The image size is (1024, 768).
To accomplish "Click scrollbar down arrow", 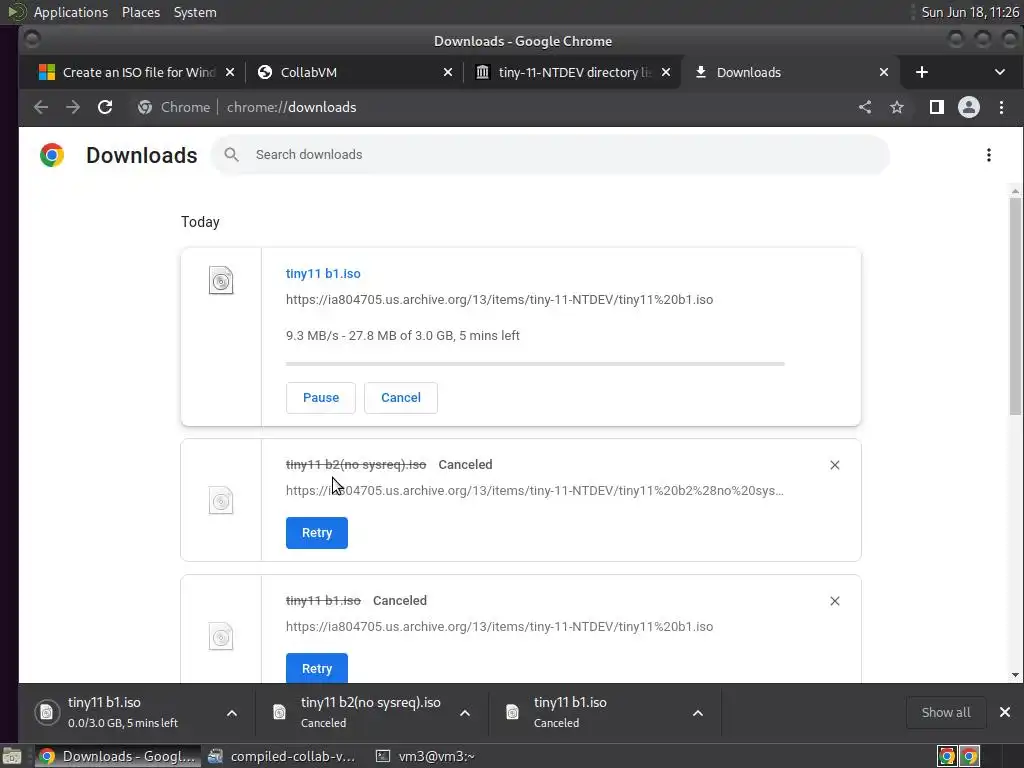I will tap(1015, 675).
